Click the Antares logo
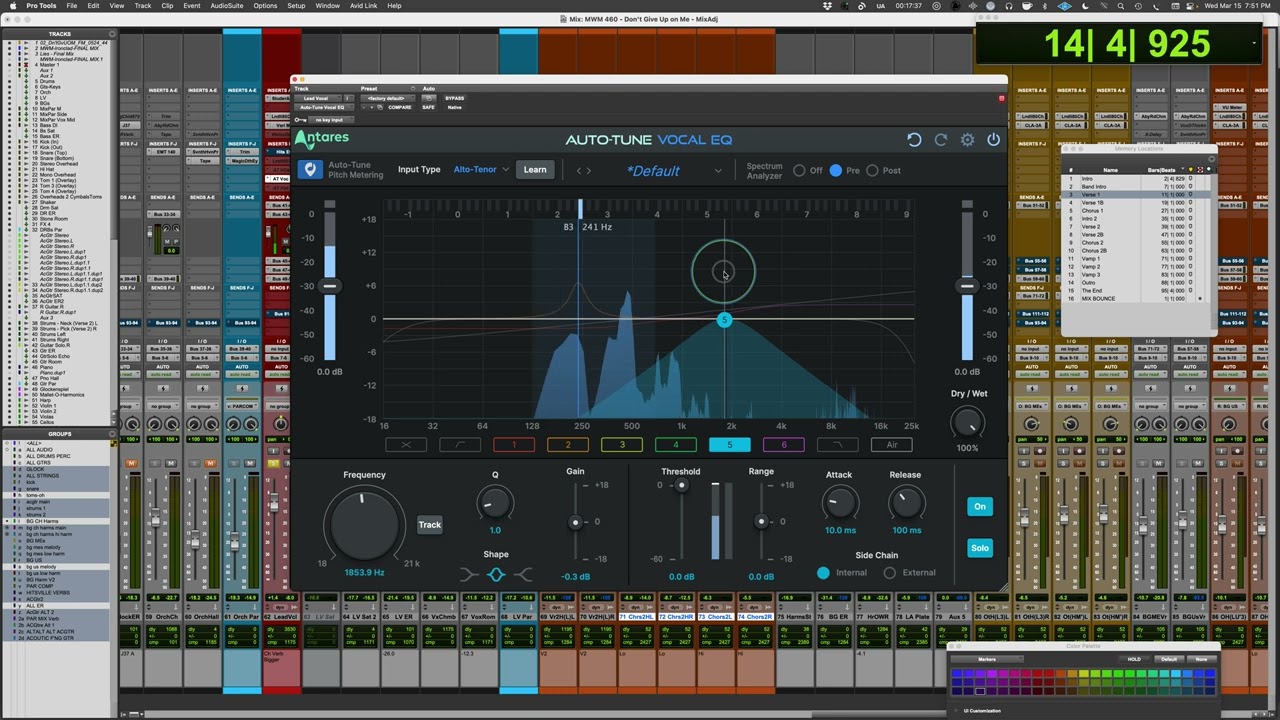The image size is (1280, 720). click(322, 139)
